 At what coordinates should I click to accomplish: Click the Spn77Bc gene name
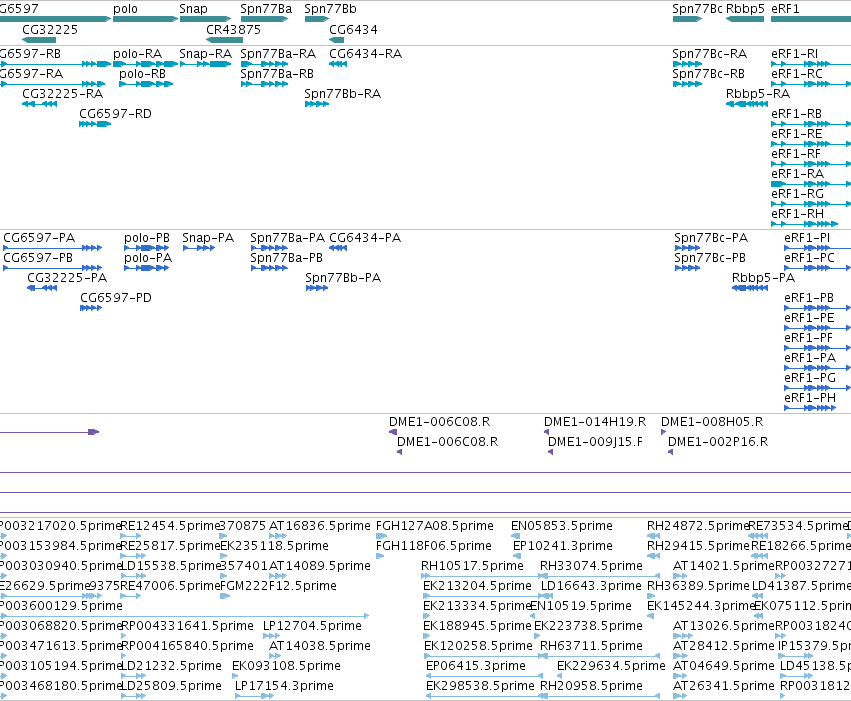click(697, 9)
